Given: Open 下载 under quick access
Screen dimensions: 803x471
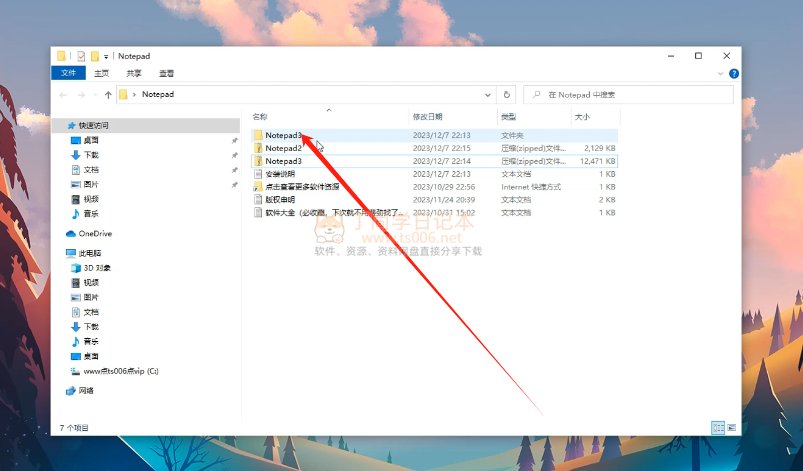Looking at the screenshot, I should pos(91,155).
